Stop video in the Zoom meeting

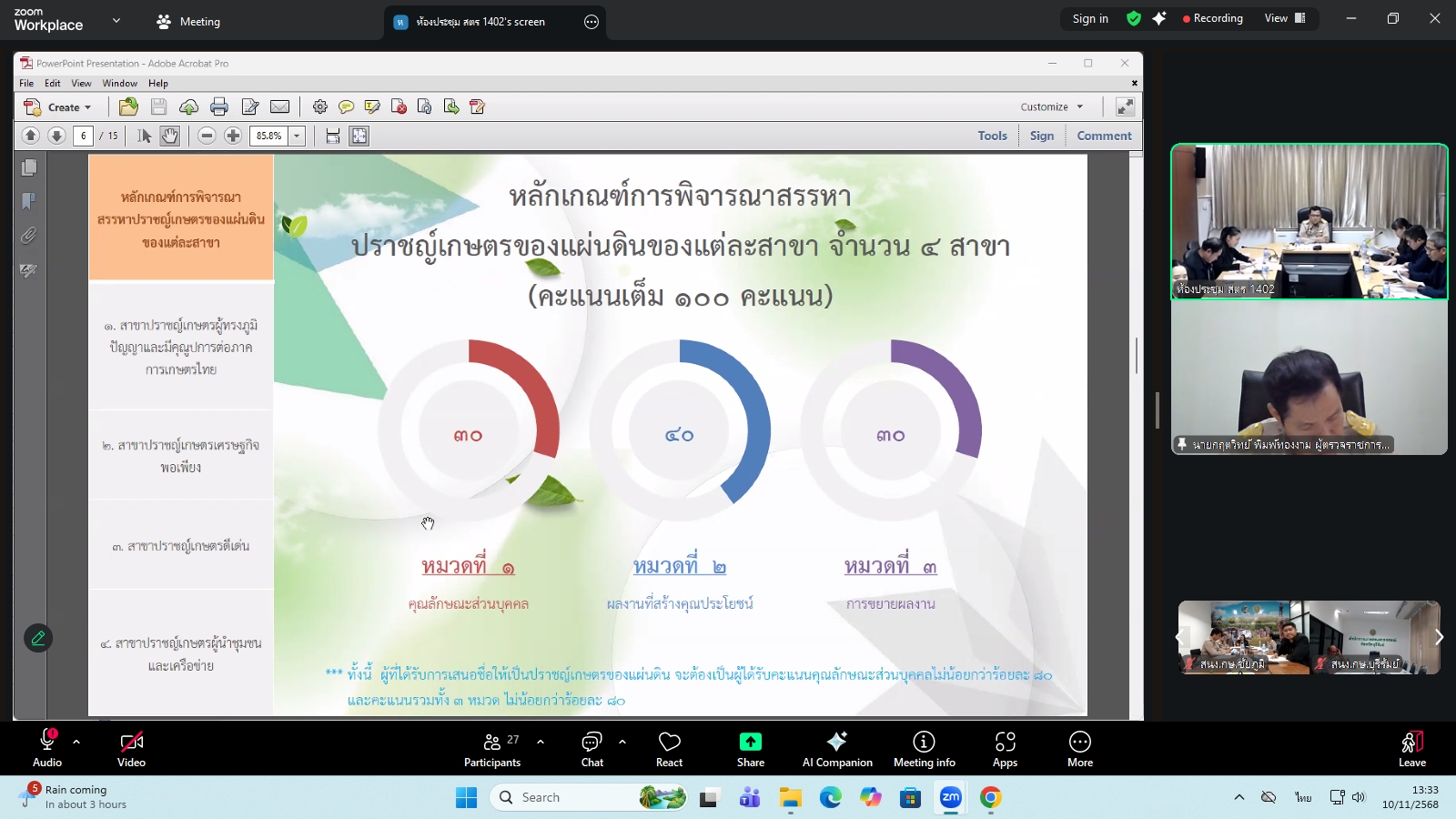pyautogui.click(x=131, y=748)
